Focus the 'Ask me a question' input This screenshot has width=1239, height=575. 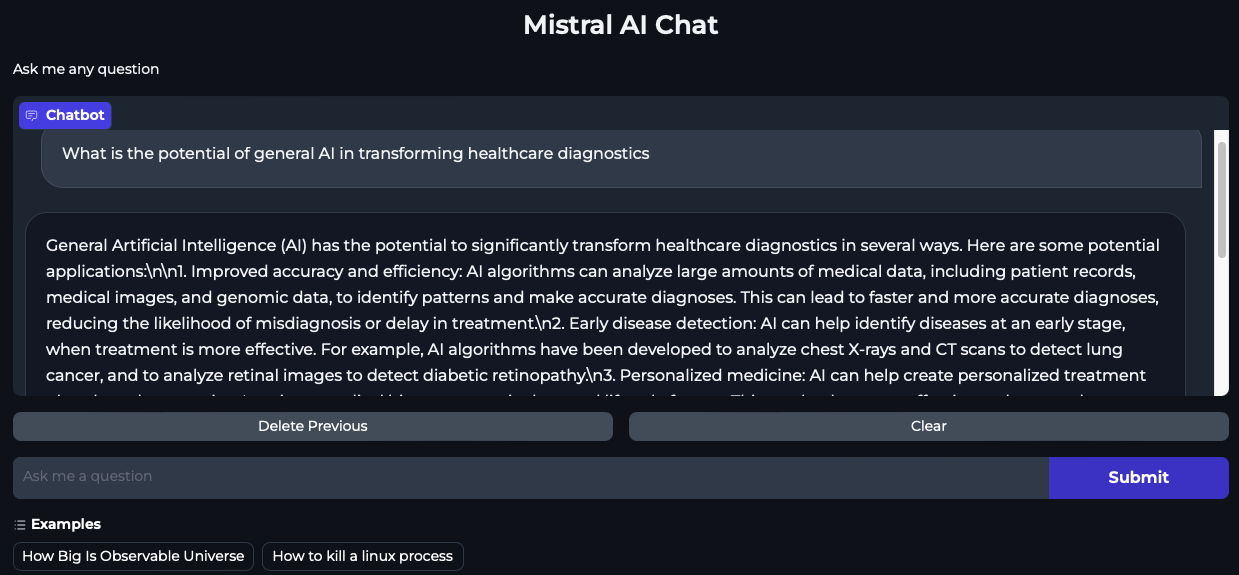click(530, 477)
